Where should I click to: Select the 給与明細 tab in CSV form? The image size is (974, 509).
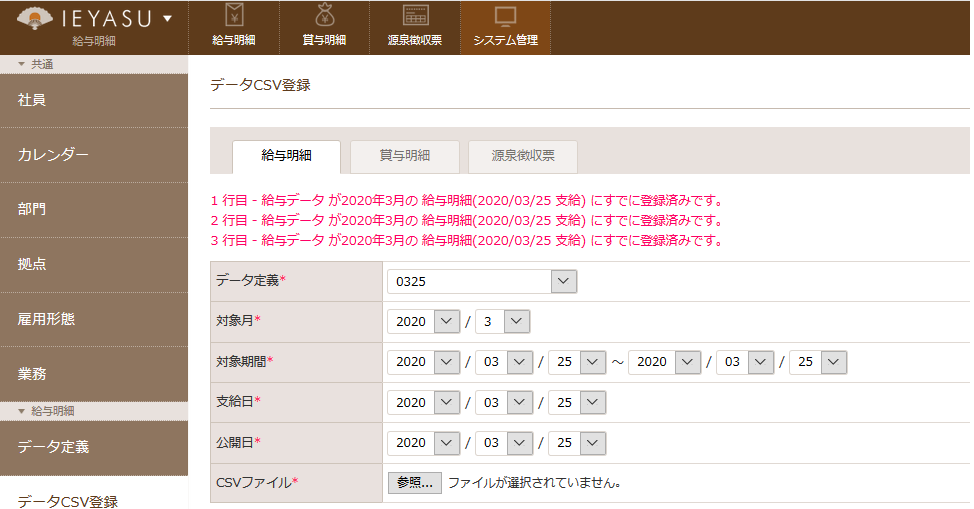(x=286, y=156)
